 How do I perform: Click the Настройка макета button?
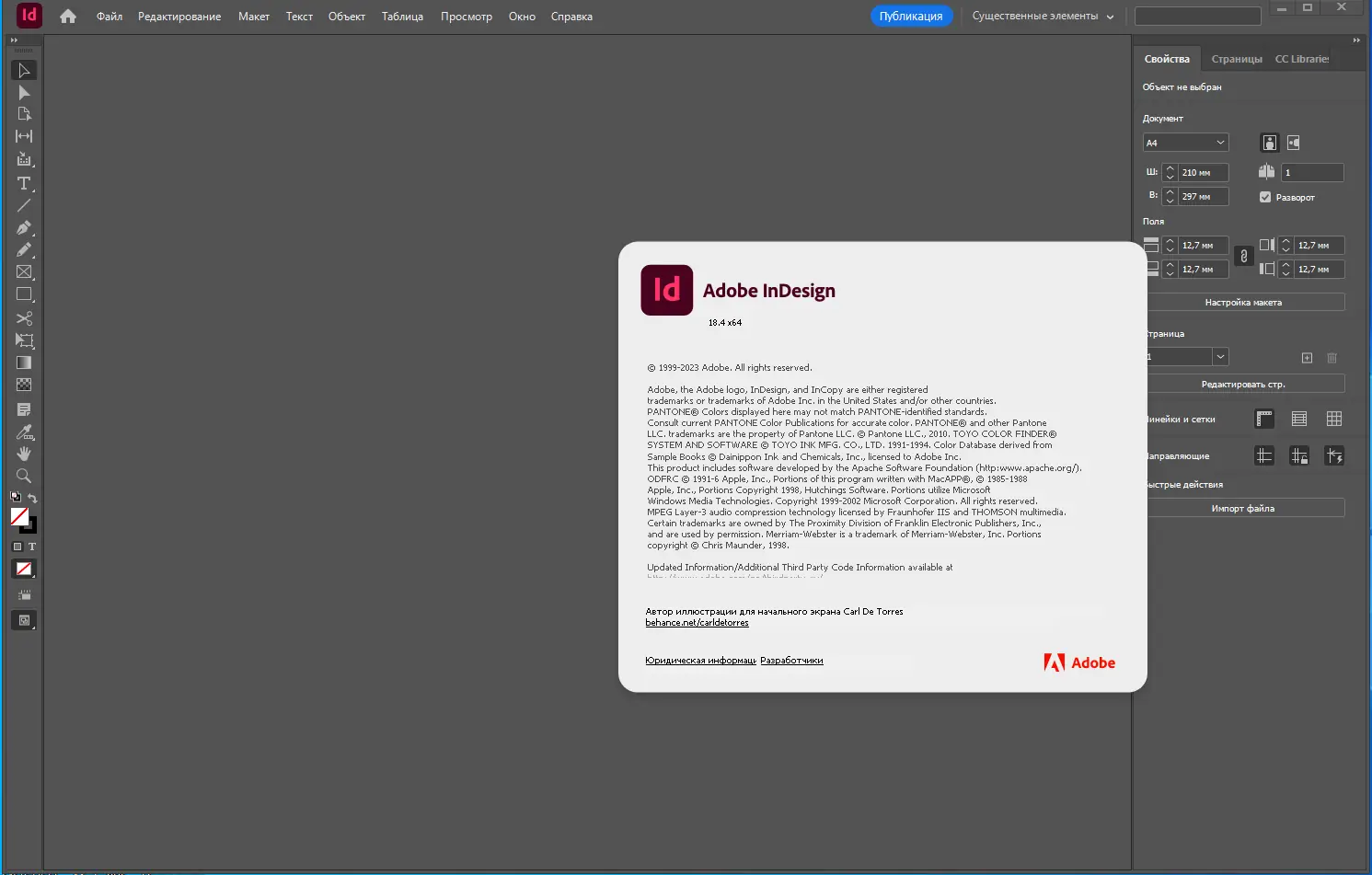click(1246, 302)
